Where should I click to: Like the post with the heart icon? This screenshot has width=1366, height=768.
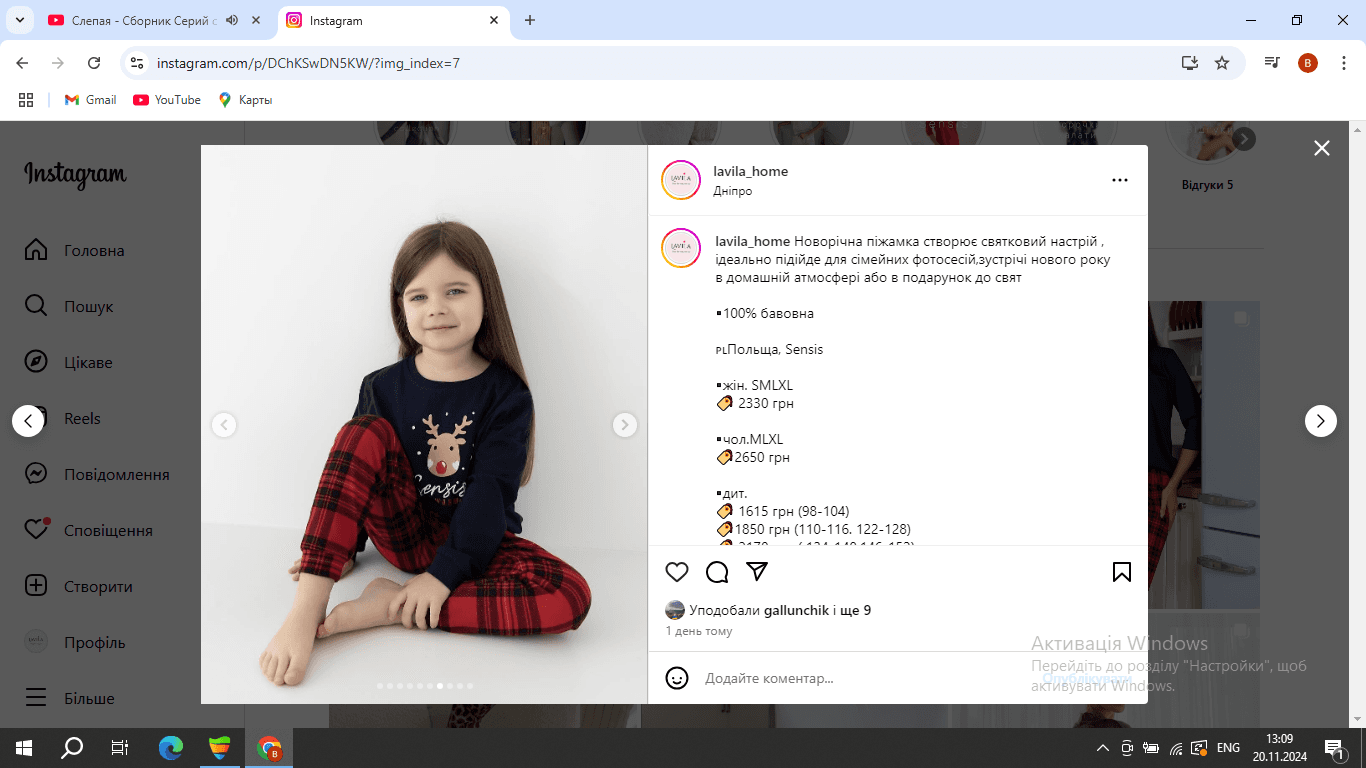coord(677,572)
